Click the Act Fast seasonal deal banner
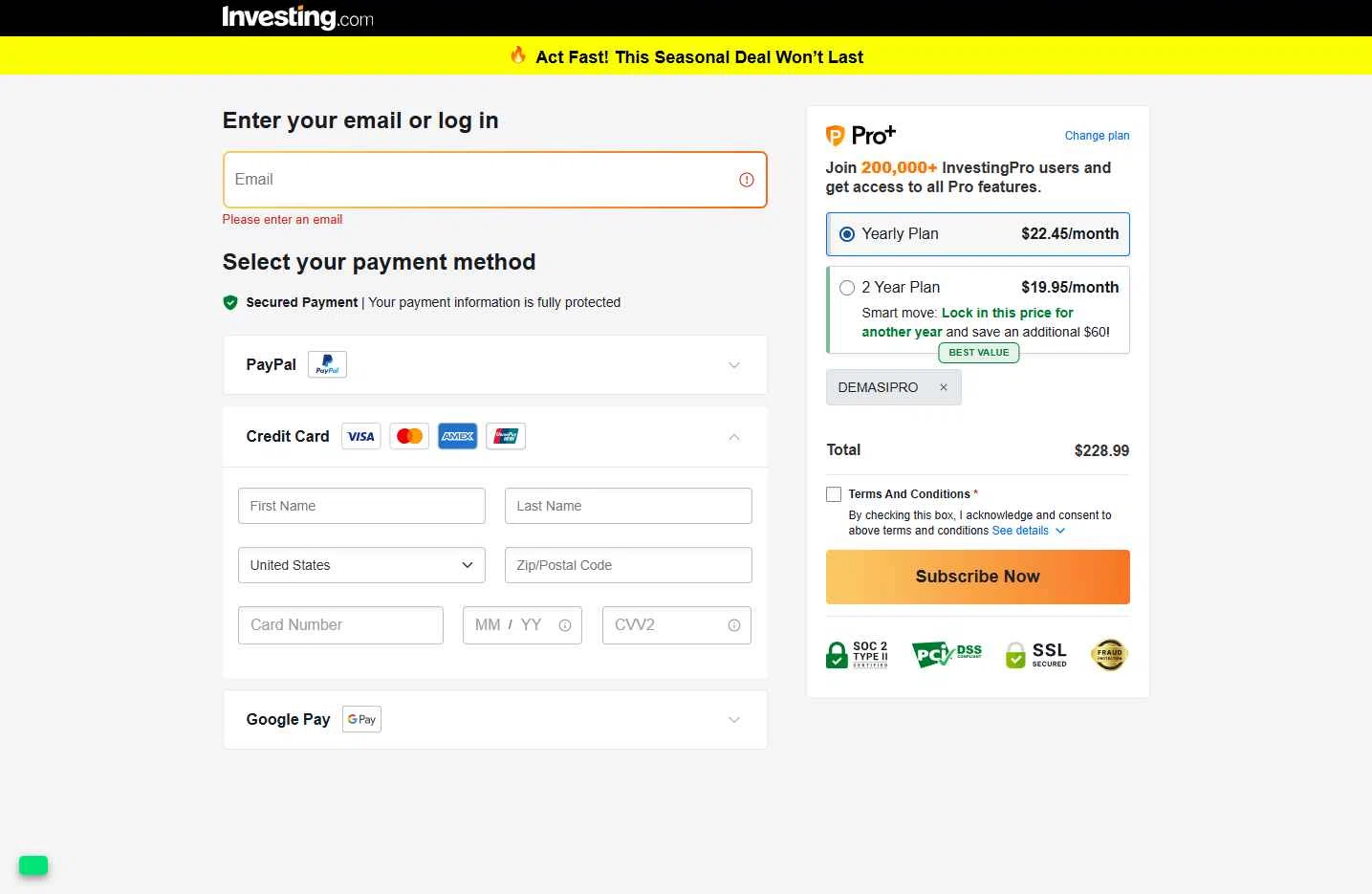Viewport: 1372px width, 894px height. (x=686, y=55)
